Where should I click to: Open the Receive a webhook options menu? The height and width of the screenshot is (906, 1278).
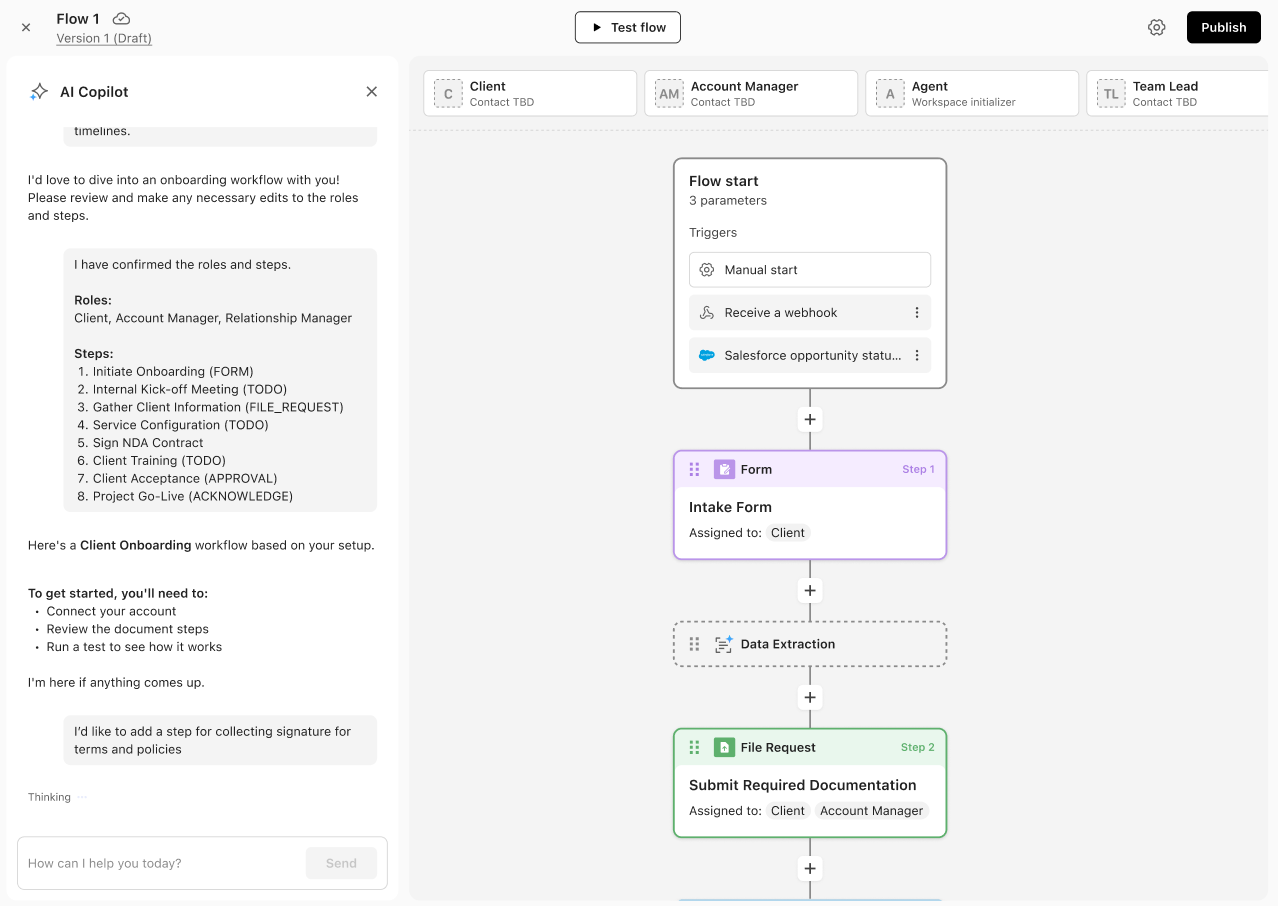click(917, 313)
